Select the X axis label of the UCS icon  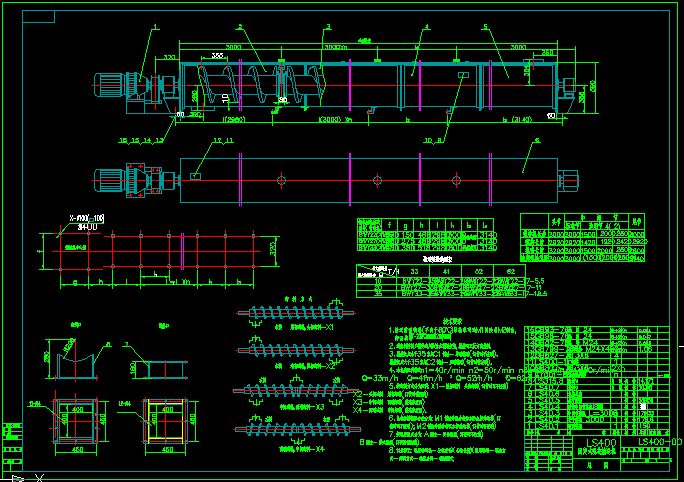click(x=39, y=478)
